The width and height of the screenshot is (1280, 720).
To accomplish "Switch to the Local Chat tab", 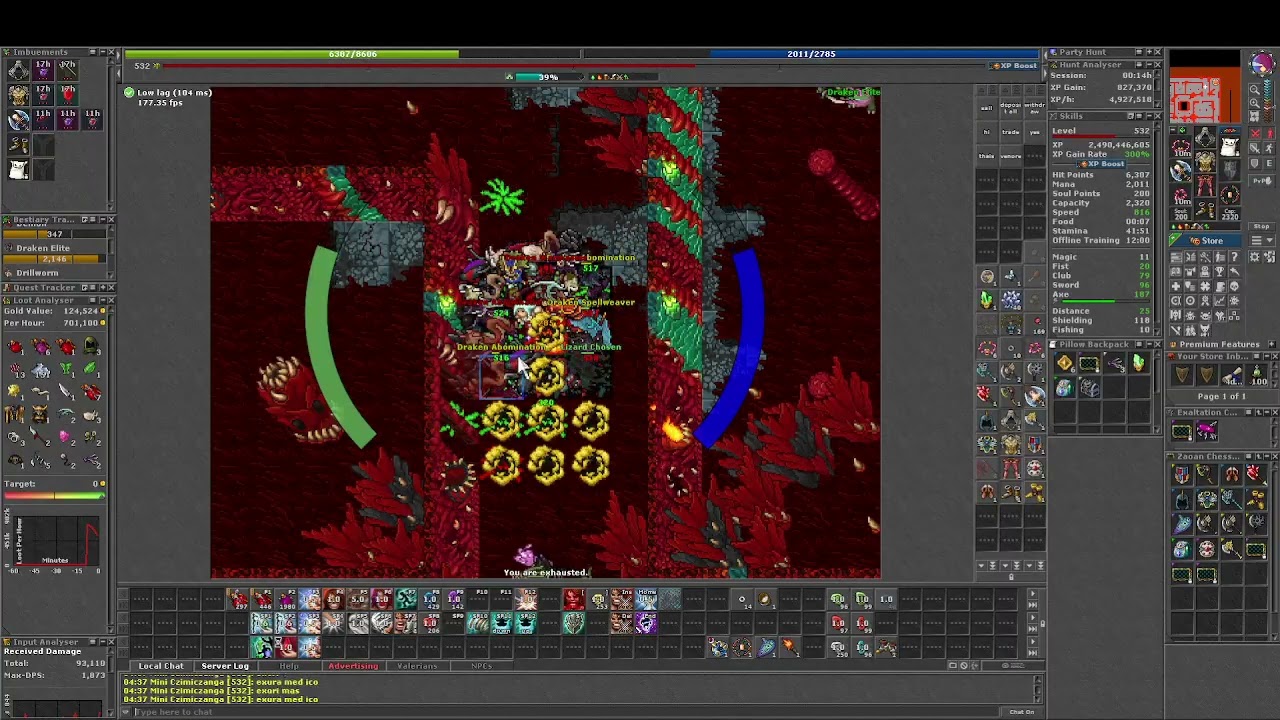I will (161, 666).
